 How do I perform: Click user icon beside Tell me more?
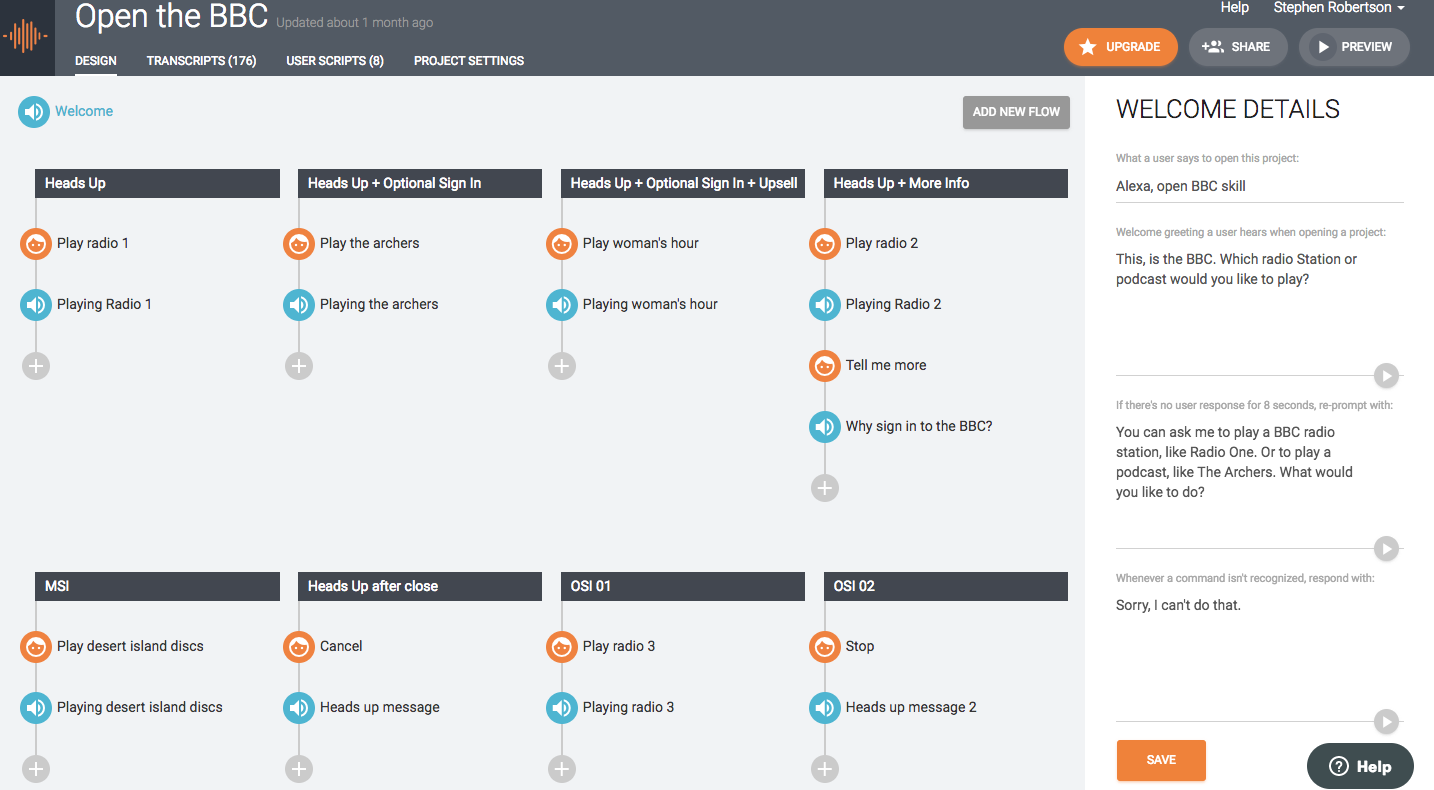click(825, 365)
